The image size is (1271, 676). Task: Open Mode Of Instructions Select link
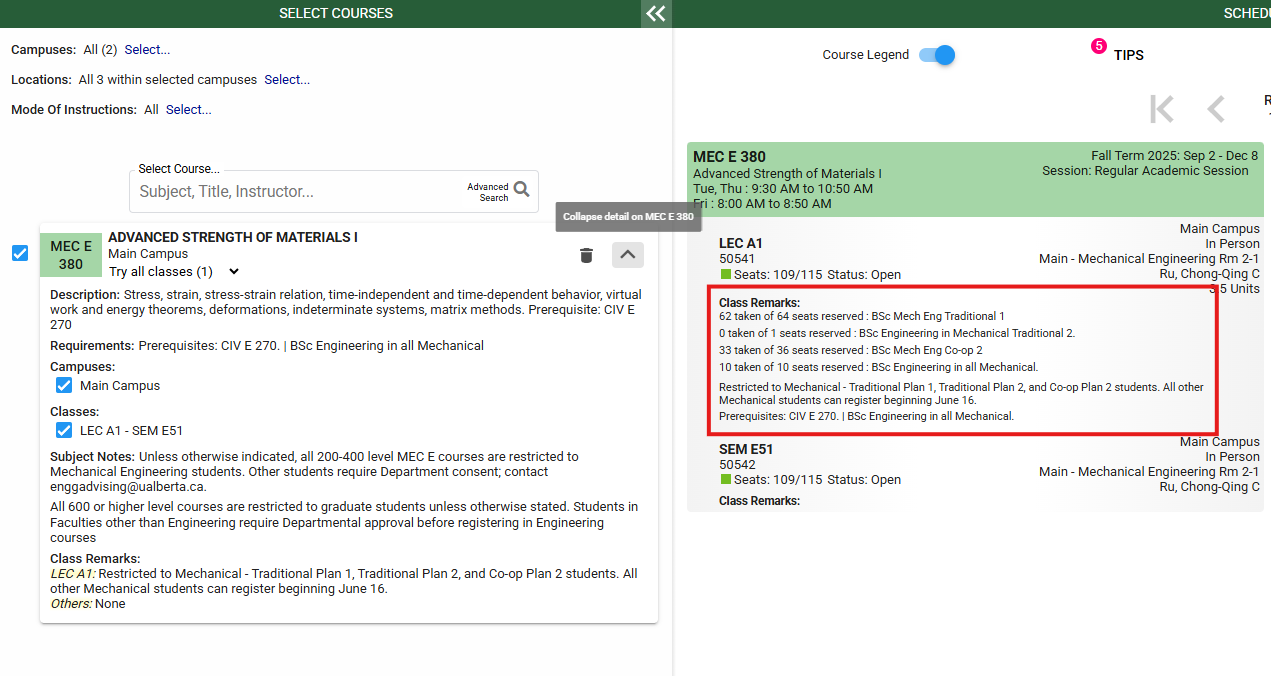pyautogui.click(x=188, y=110)
